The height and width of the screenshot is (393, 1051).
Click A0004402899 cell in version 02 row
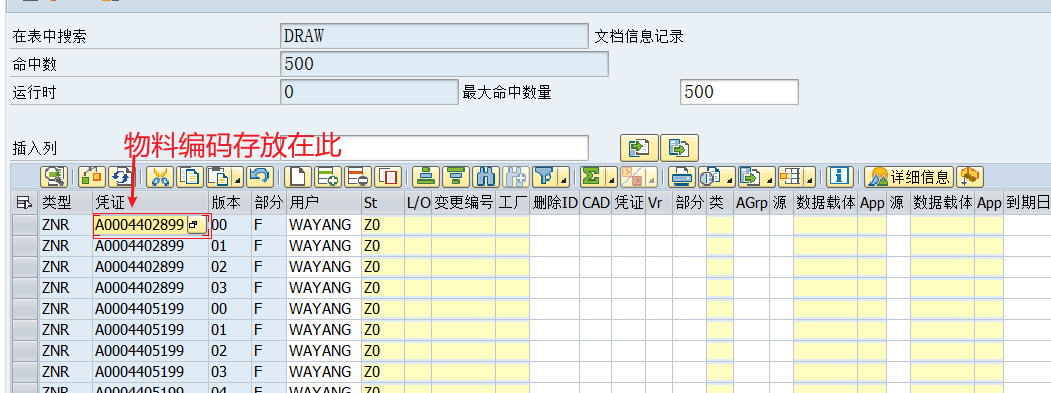click(x=150, y=267)
